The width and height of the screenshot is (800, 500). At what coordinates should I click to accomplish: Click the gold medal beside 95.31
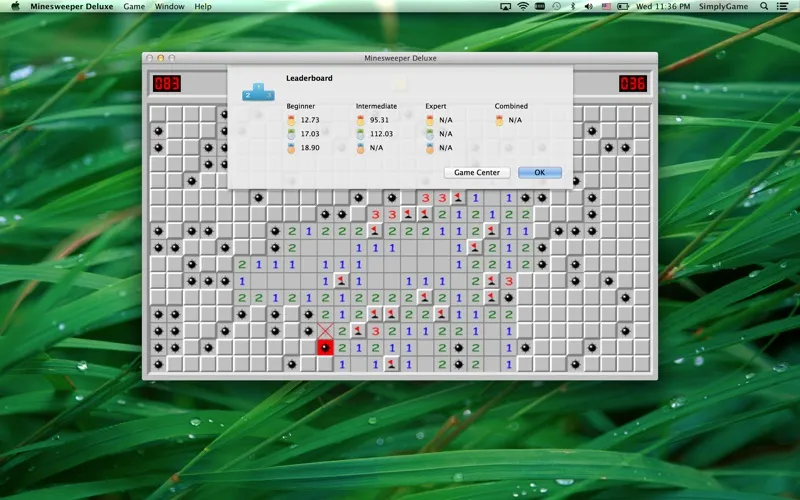(x=360, y=120)
